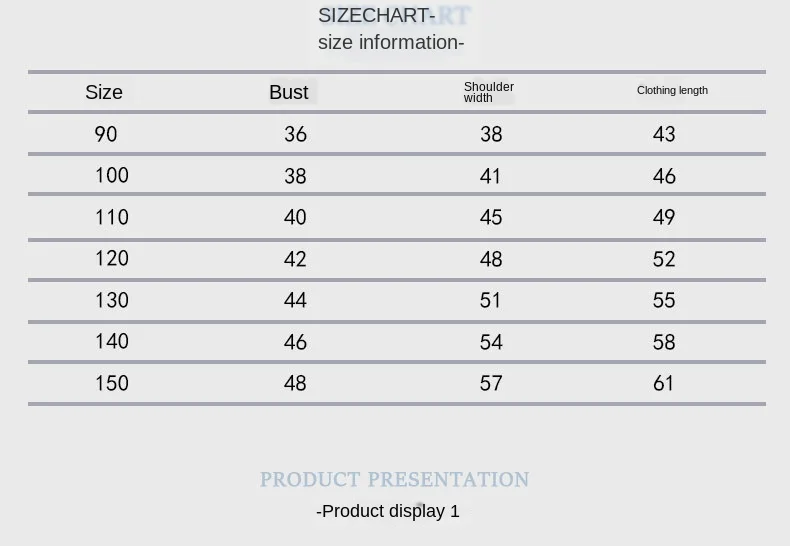Click the size 140 row label
This screenshot has height=546, width=790.
pos(112,342)
